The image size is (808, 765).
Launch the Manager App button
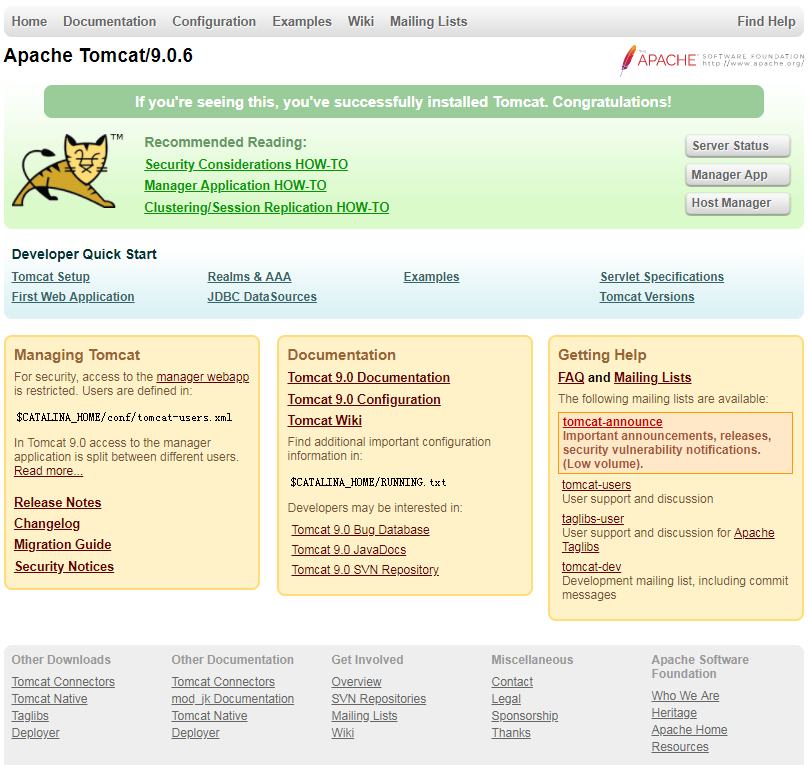point(737,175)
